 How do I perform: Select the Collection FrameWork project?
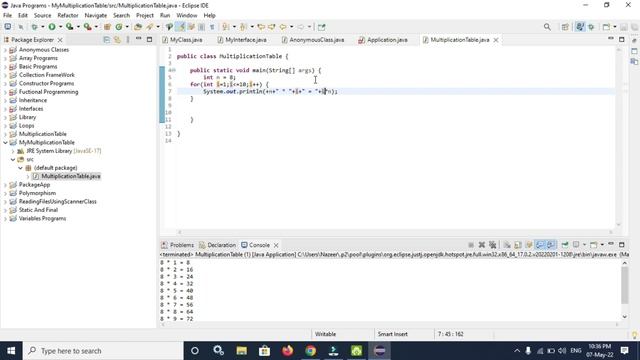pyautogui.click(x=47, y=75)
